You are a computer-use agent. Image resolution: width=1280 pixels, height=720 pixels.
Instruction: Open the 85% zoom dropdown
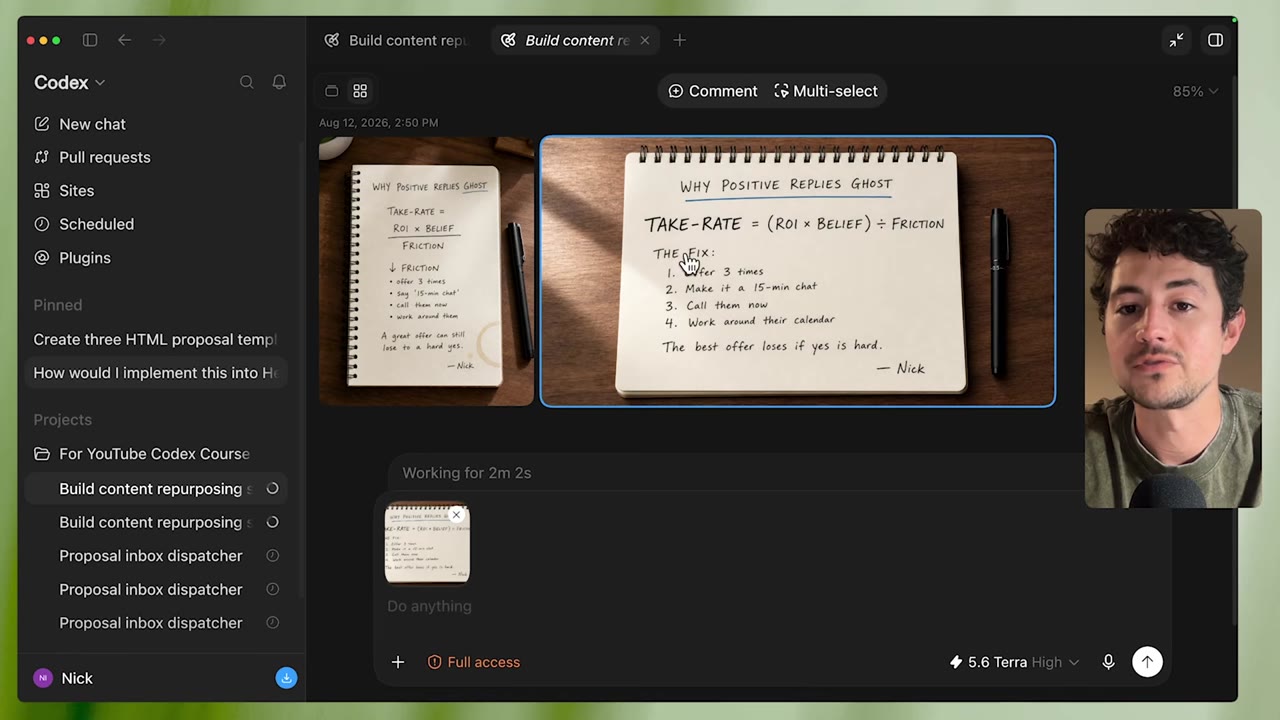click(1195, 91)
